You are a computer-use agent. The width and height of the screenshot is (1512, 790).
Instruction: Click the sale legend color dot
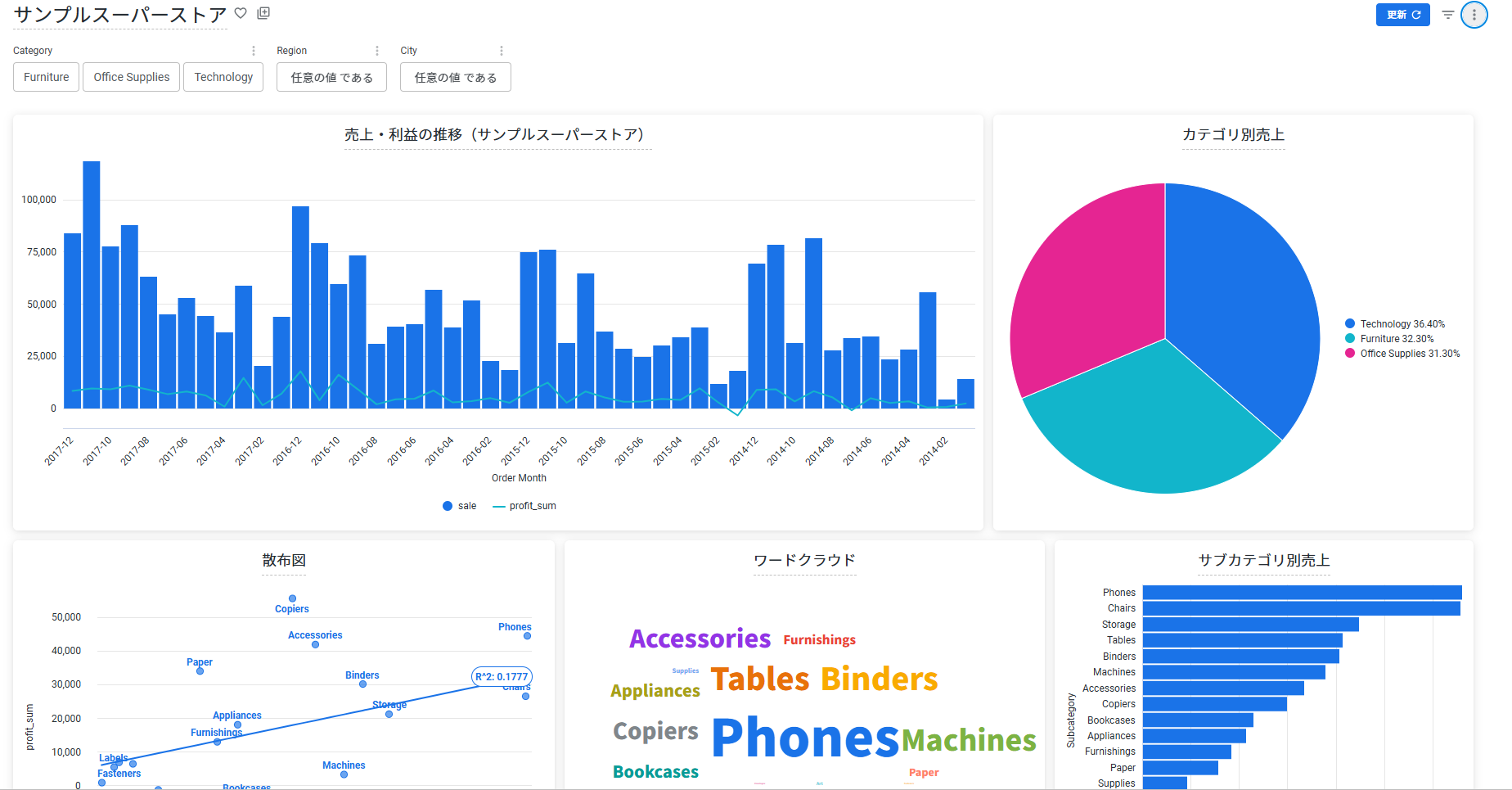[x=448, y=506]
